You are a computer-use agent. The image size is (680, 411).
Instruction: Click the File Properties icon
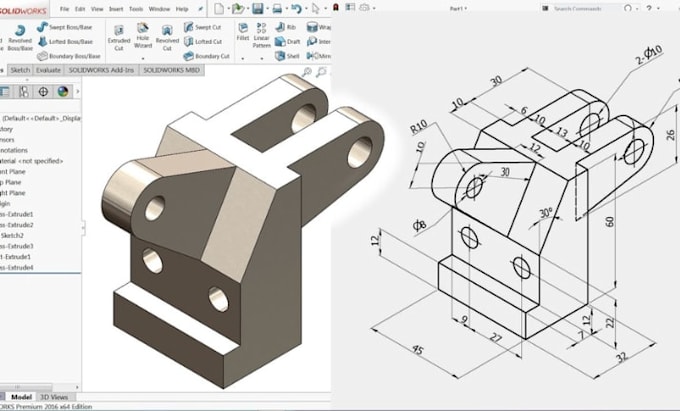point(350,7)
